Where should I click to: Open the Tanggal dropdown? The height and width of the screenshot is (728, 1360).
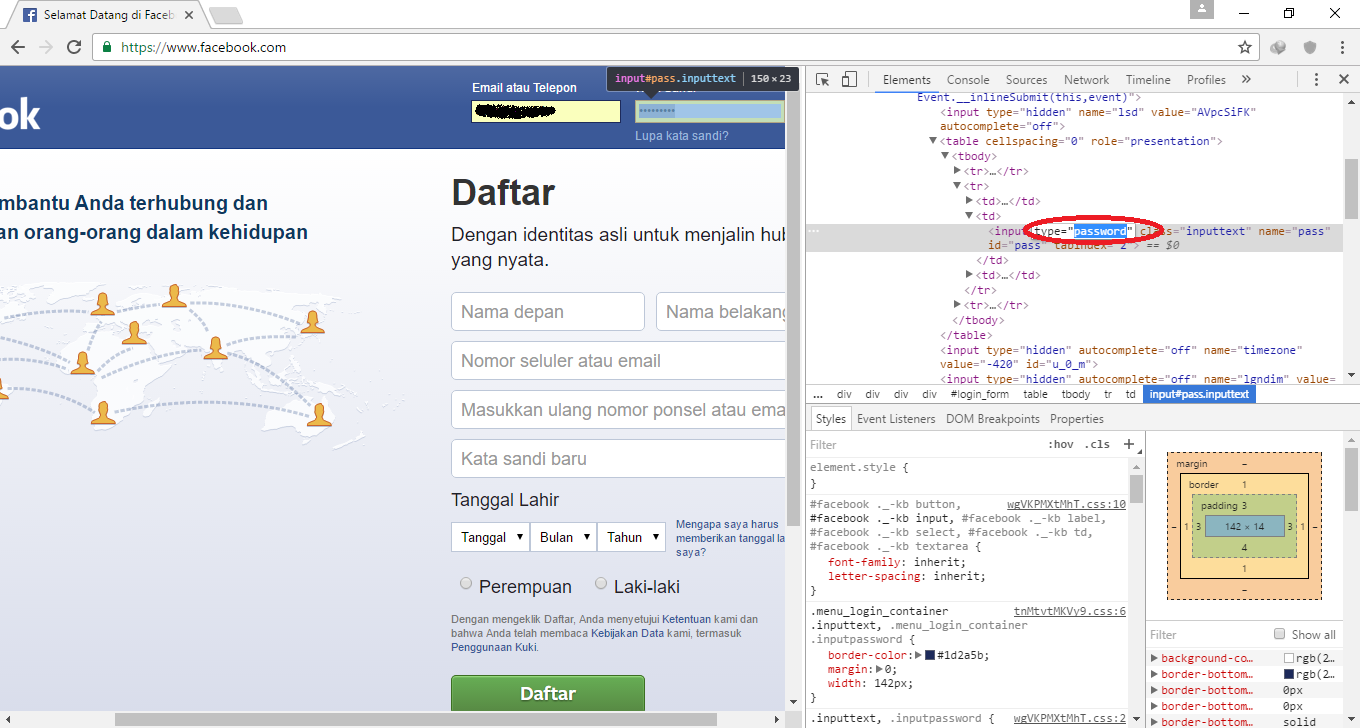point(490,537)
